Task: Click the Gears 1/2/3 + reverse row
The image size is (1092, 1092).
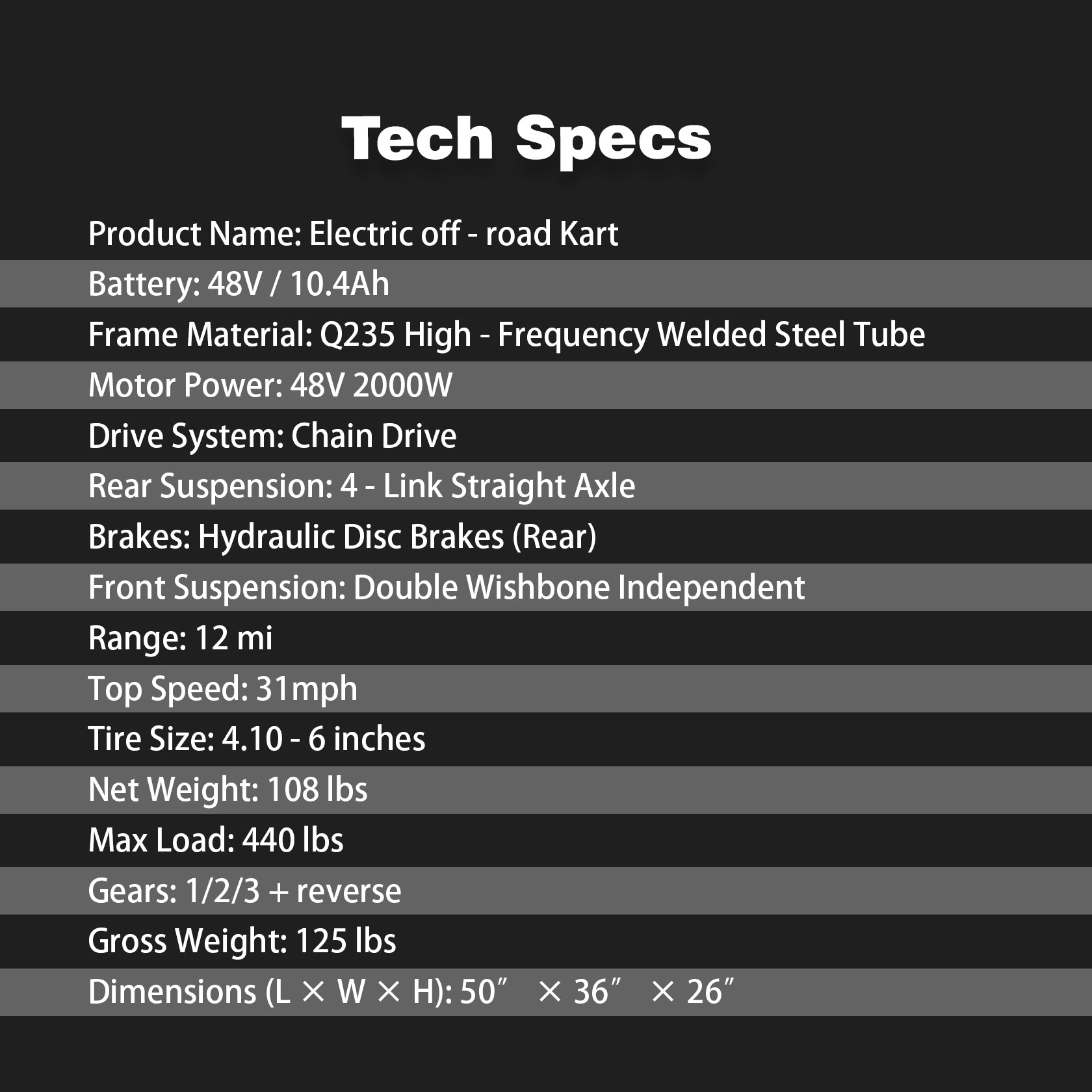Action: (x=244, y=891)
